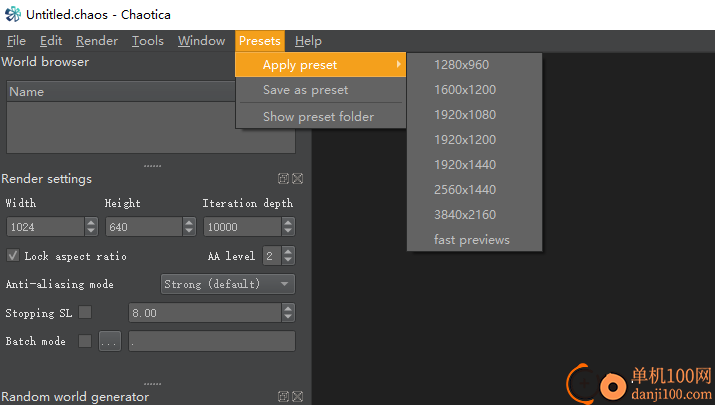Click the AA level input field
Screen dimensions: 715x405
[x=272, y=255]
